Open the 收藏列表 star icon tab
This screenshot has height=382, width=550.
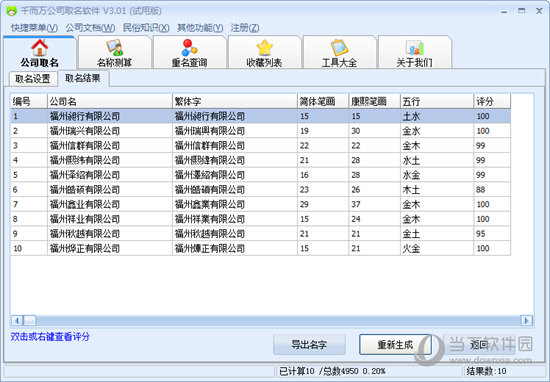click(x=264, y=53)
